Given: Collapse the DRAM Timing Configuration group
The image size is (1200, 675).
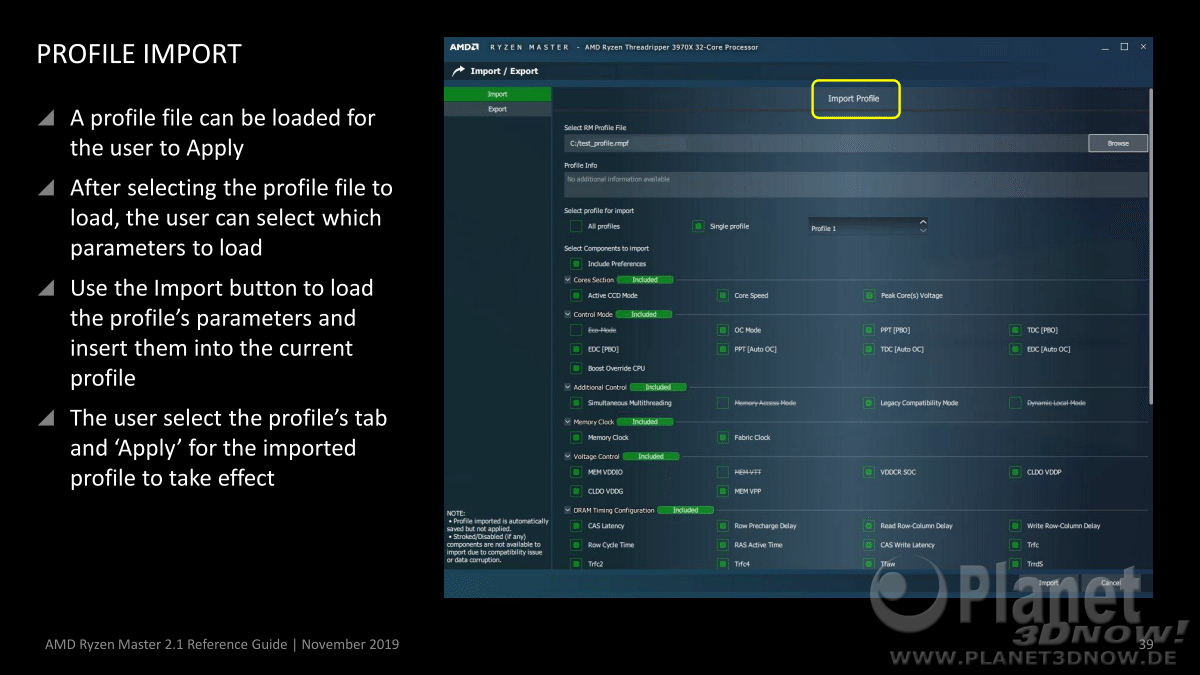Looking at the screenshot, I should 568,510.
